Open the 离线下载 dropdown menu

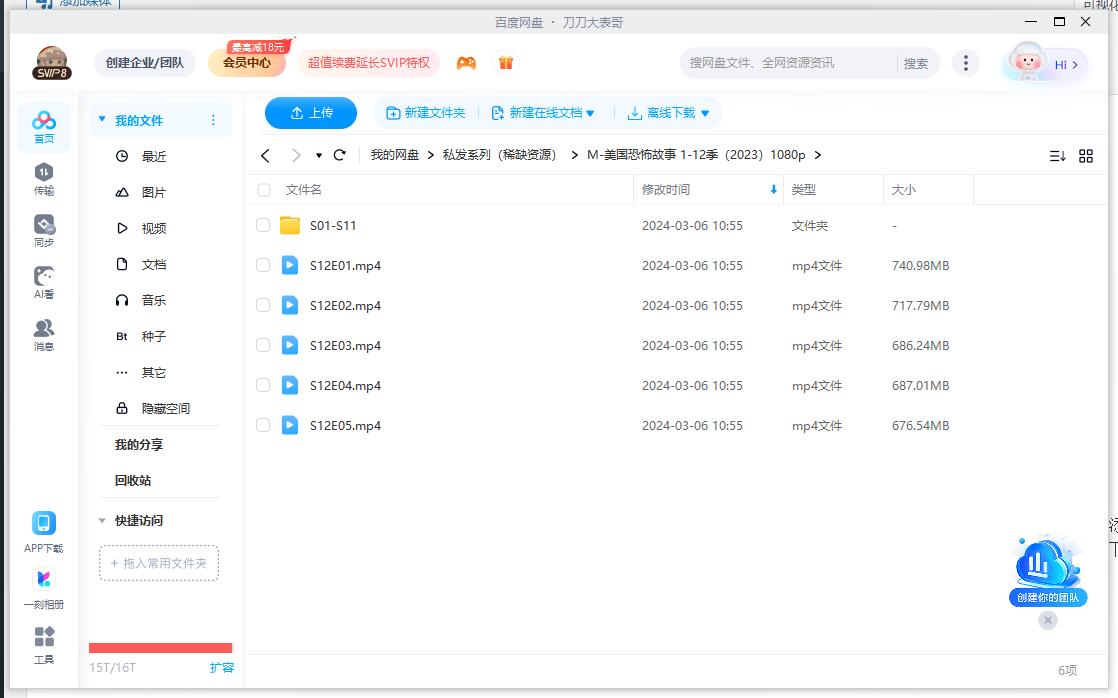[x=705, y=113]
